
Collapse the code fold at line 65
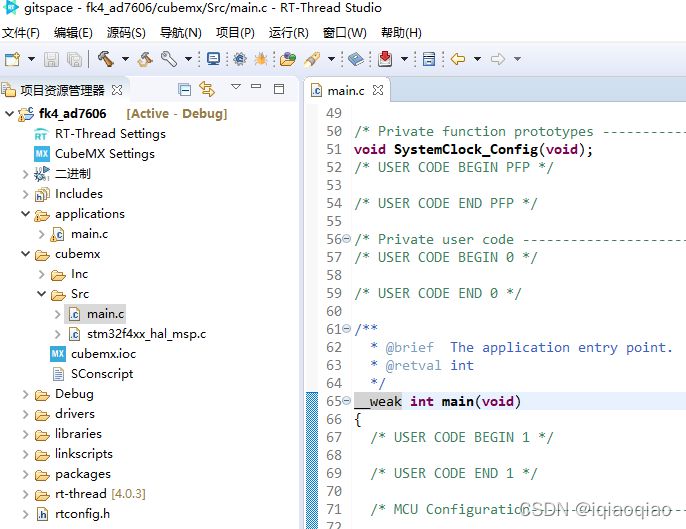pyautogui.click(x=346, y=400)
